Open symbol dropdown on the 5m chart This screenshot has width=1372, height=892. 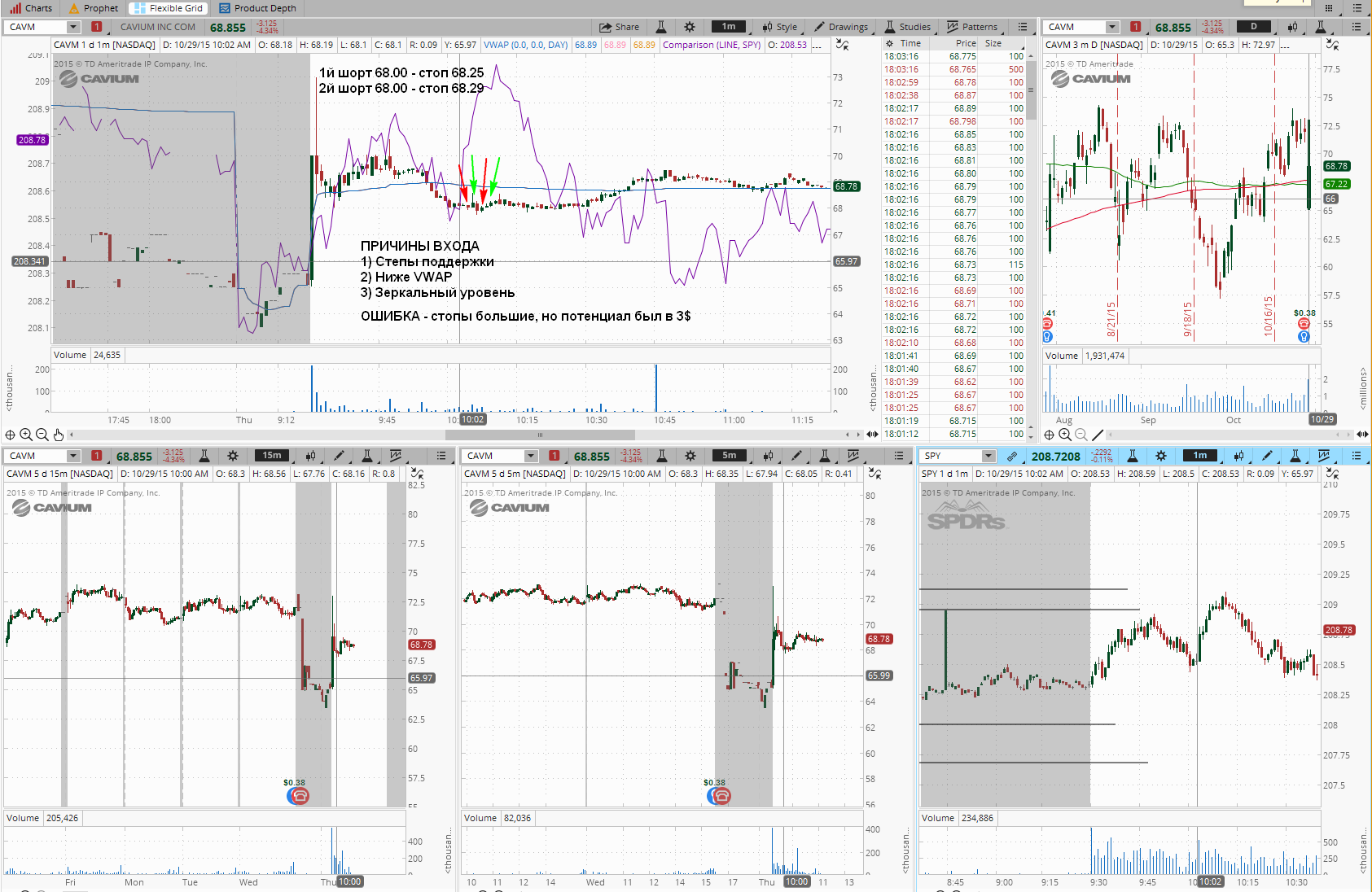[x=531, y=456]
